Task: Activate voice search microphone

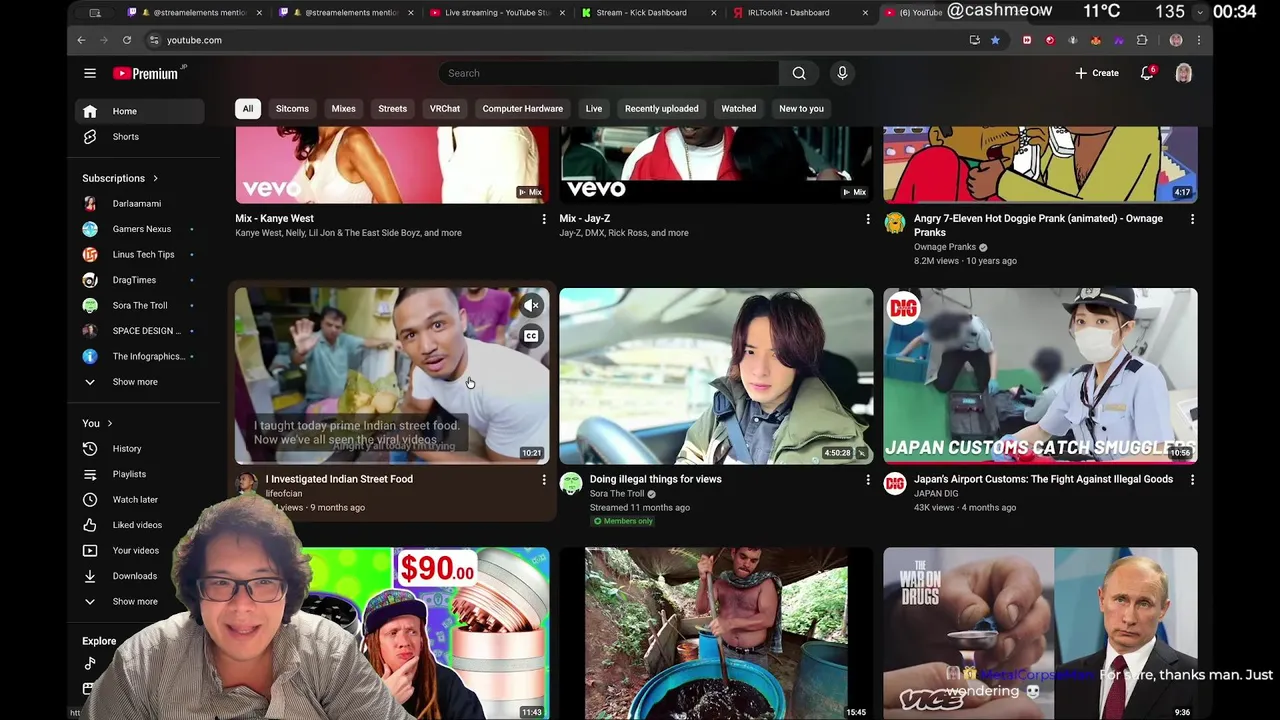Action: pyautogui.click(x=842, y=73)
